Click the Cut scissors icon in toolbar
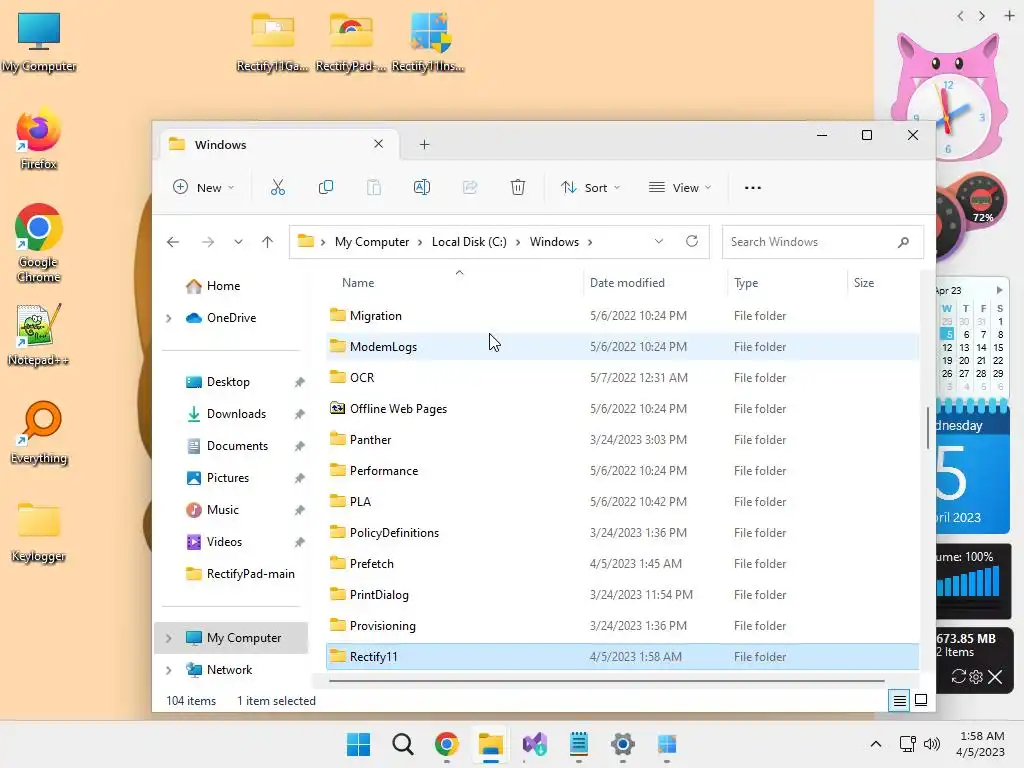 click(278, 187)
